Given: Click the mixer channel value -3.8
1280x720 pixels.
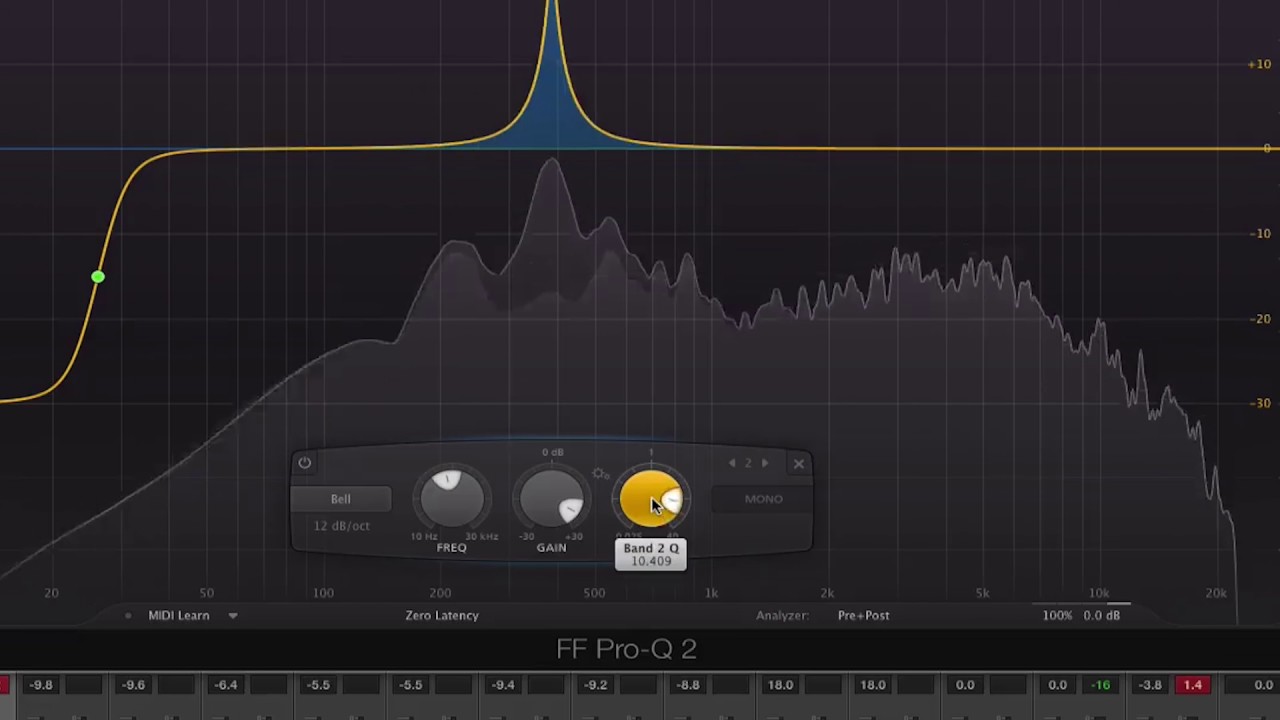Looking at the screenshot, I should 1150,685.
